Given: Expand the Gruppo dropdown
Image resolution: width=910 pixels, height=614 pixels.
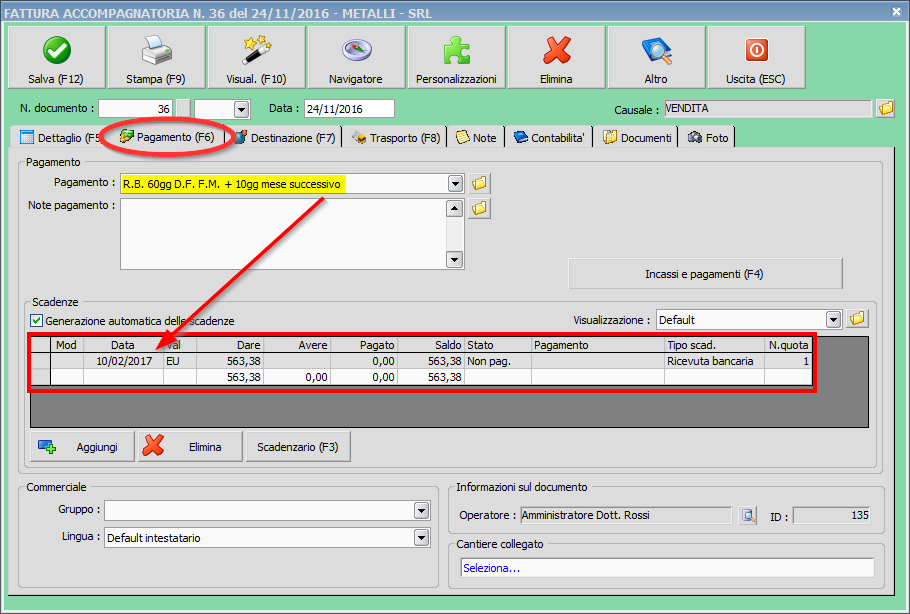Looking at the screenshot, I should (x=421, y=511).
